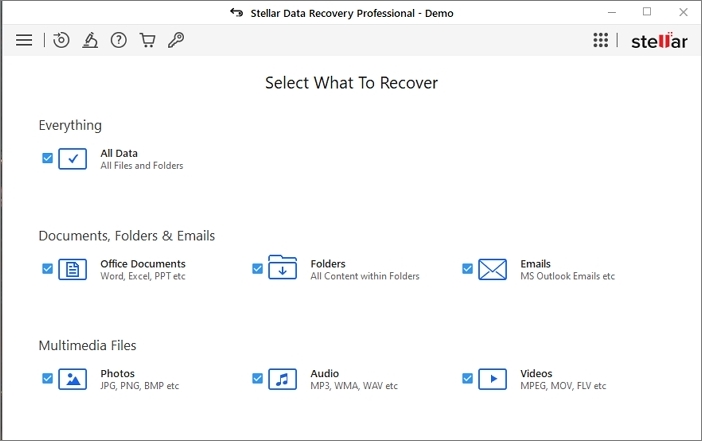
Task: Click the shopping cart buy icon
Action: click(147, 40)
